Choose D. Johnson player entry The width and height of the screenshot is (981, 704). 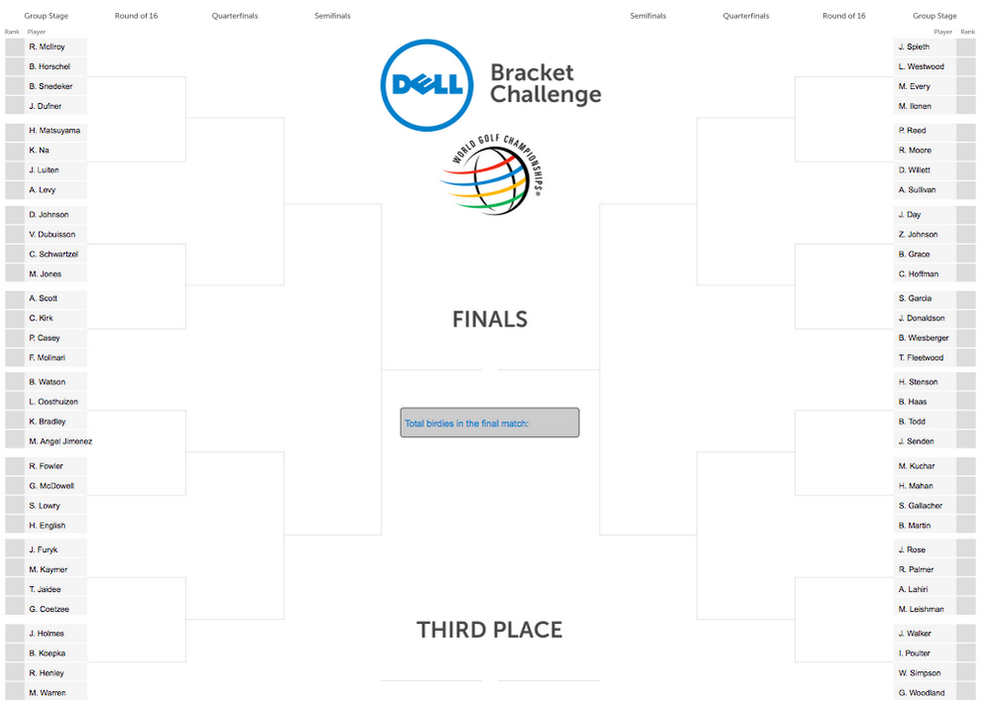point(56,215)
